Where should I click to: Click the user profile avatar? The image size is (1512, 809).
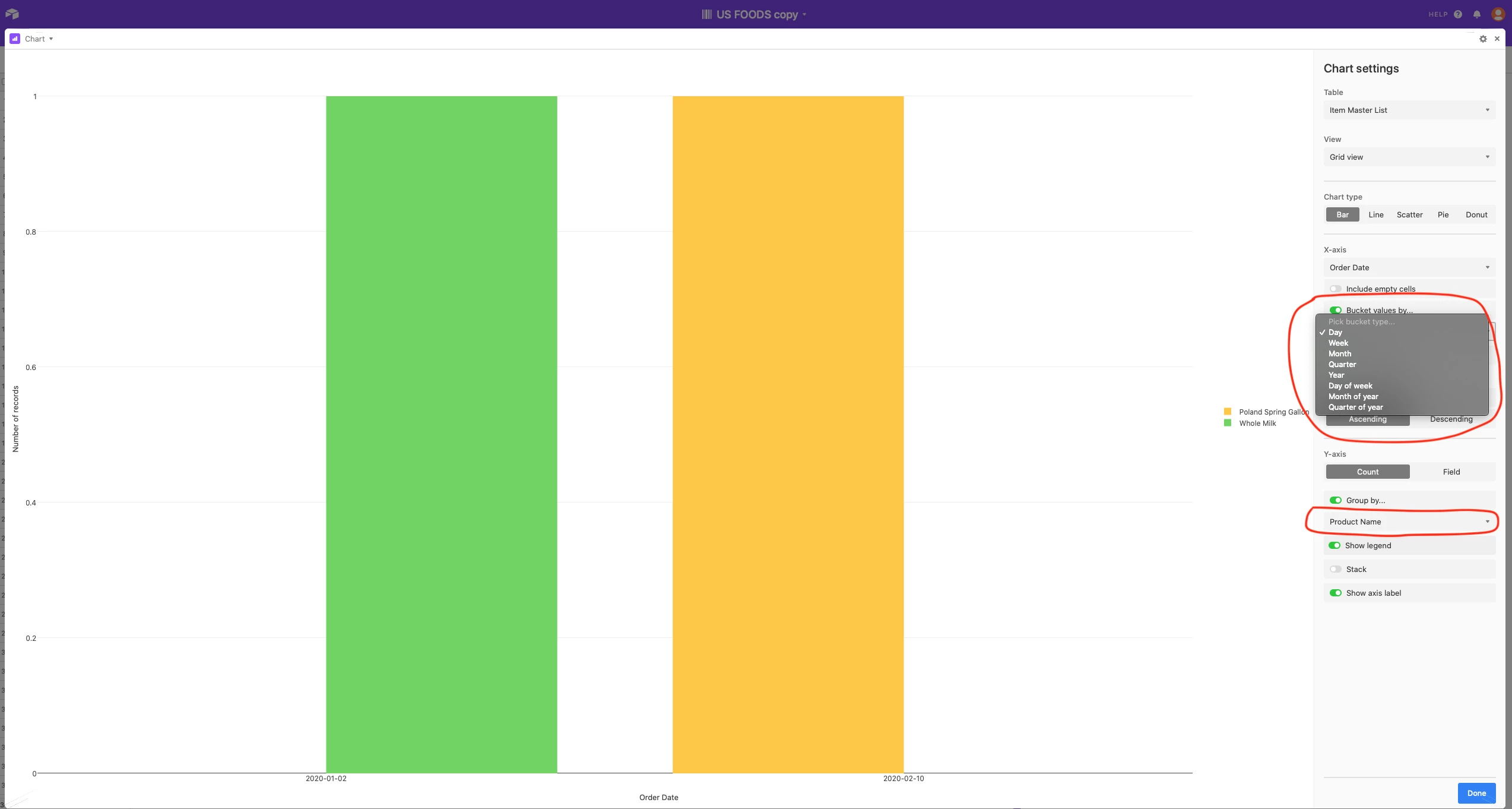pos(1498,14)
